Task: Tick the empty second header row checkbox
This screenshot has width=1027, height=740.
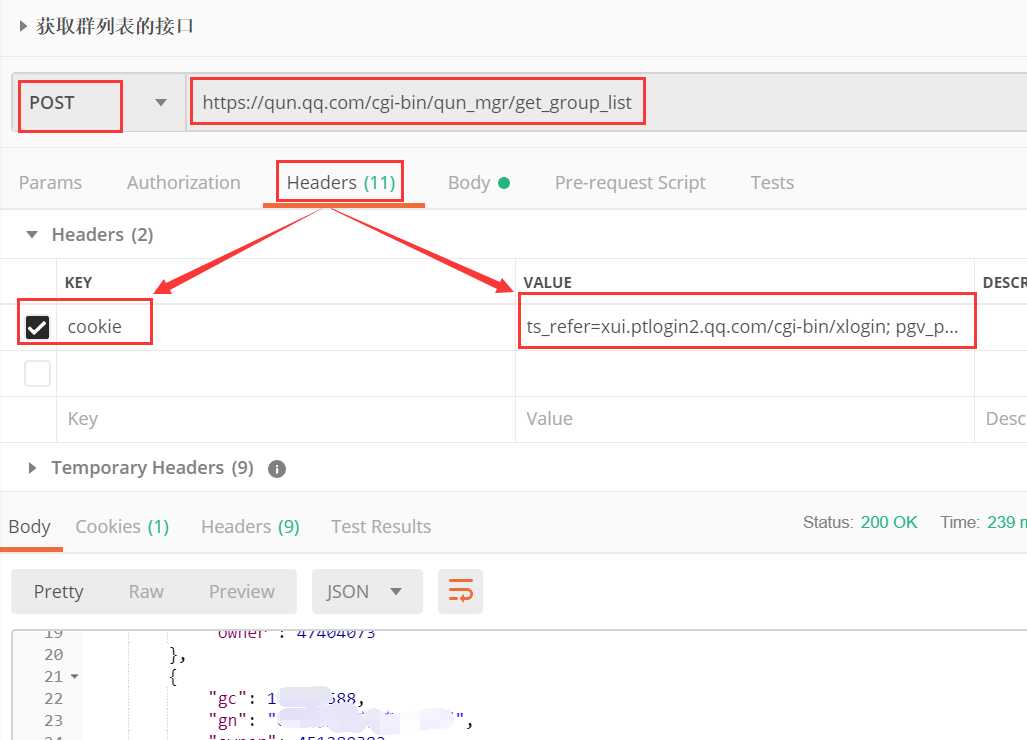Action: point(37,373)
